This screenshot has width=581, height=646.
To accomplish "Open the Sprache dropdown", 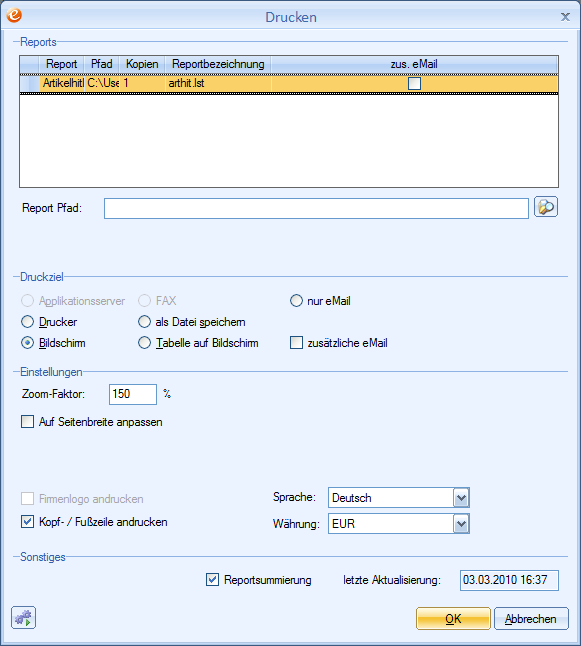I will (461, 498).
